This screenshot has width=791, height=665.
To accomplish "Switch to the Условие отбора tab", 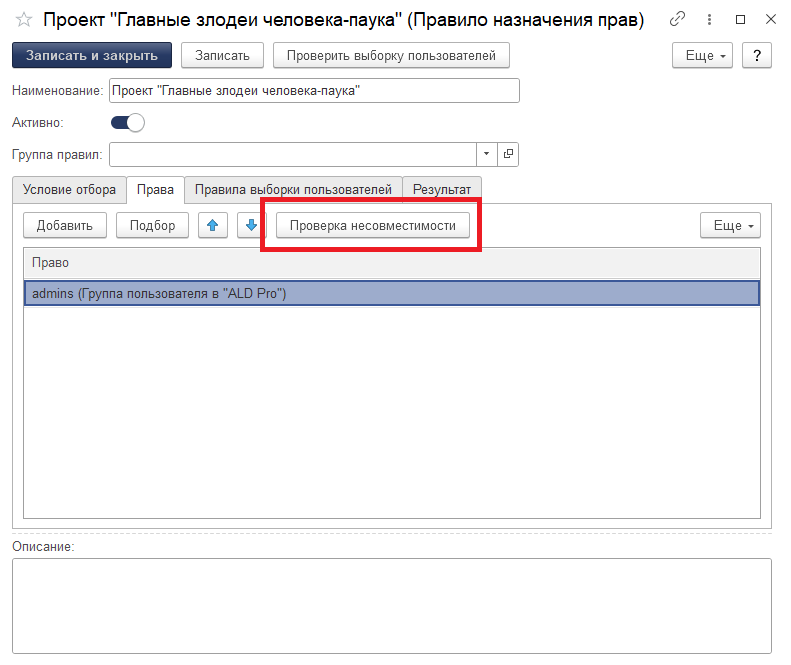I will click(x=69, y=190).
